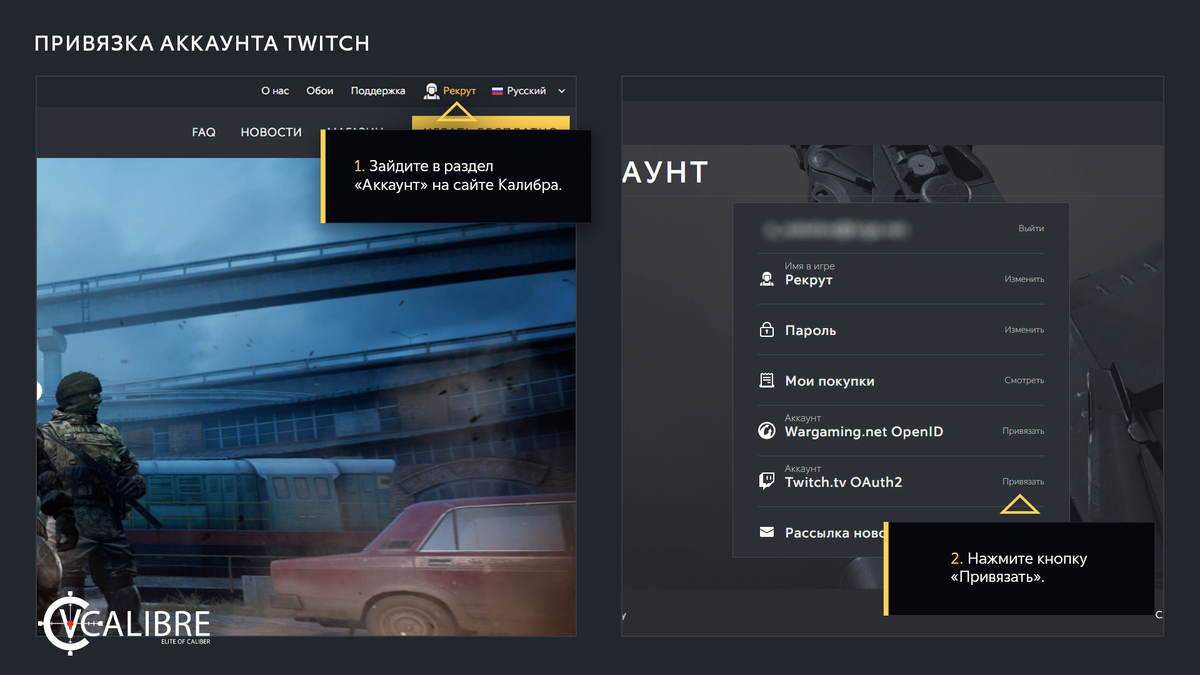Viewport: 1200px width, 675px height.
Task: Click the language dropdown chevron
Action: coord(562,91)
